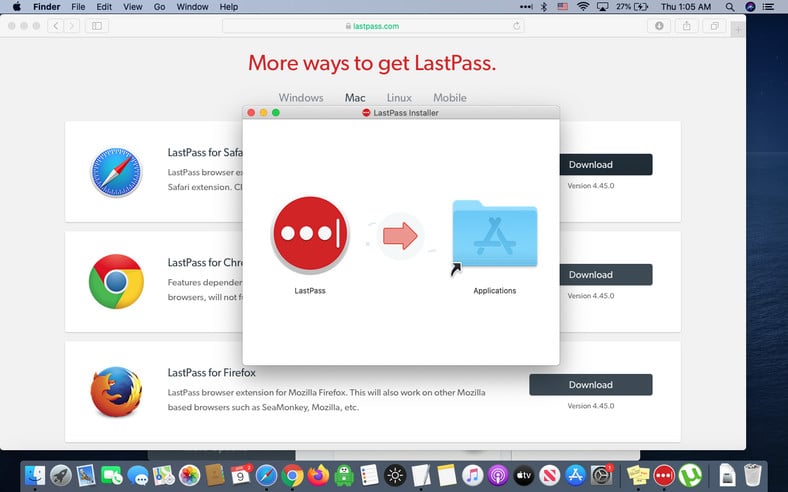Viewport: 788px width, 492px height.
Task: Open the Apple menu
Action: tap(16, 7)
